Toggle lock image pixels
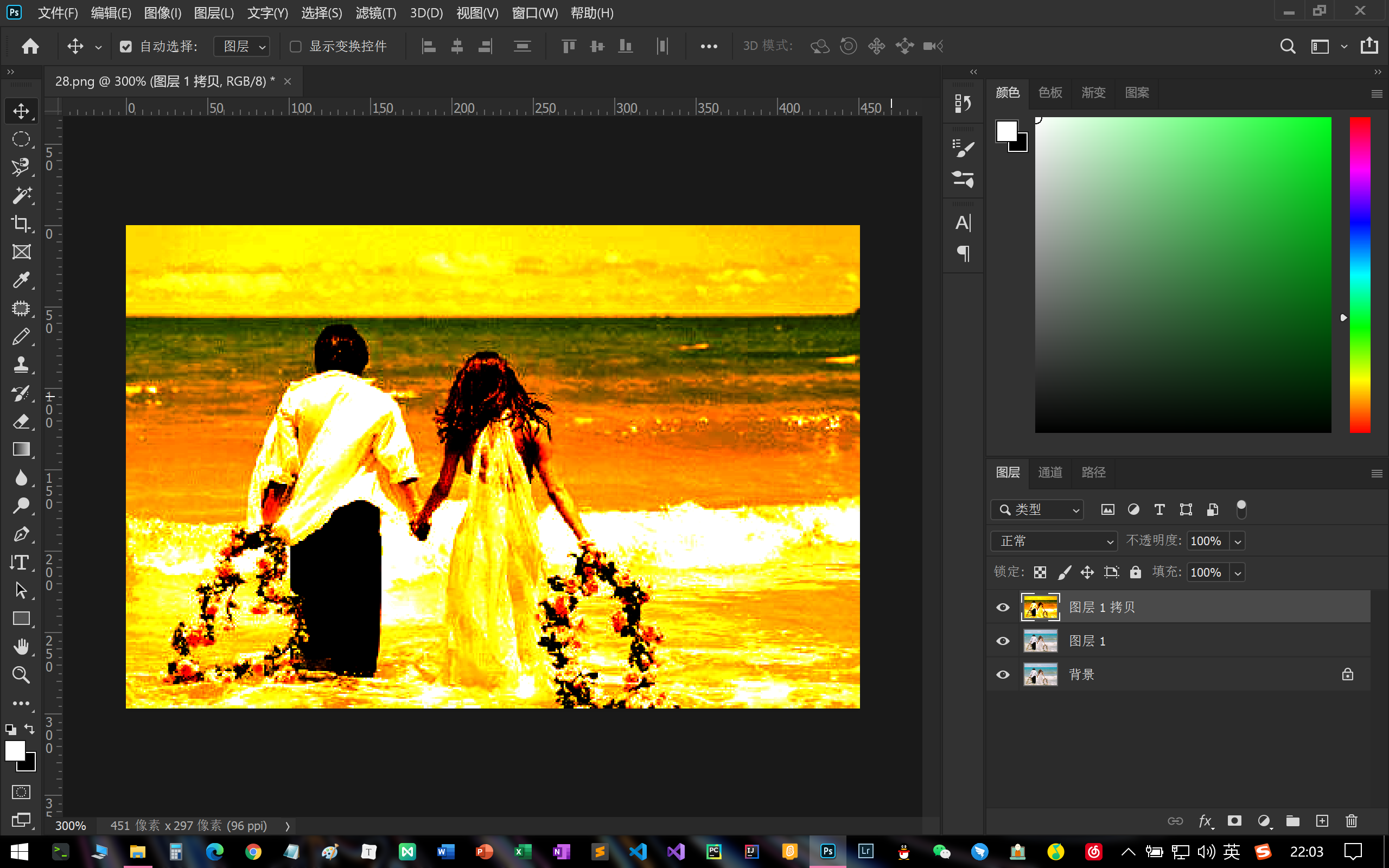The width and height of the screenshot is (1389, 868). pos(1064,572)
